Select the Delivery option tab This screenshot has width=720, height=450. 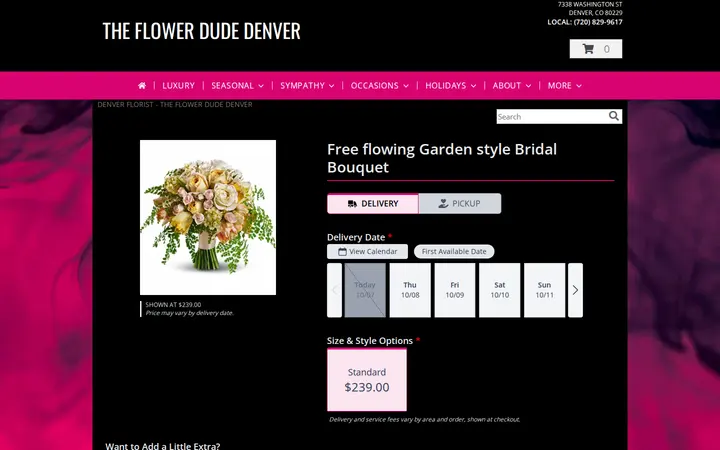(373, 204)
